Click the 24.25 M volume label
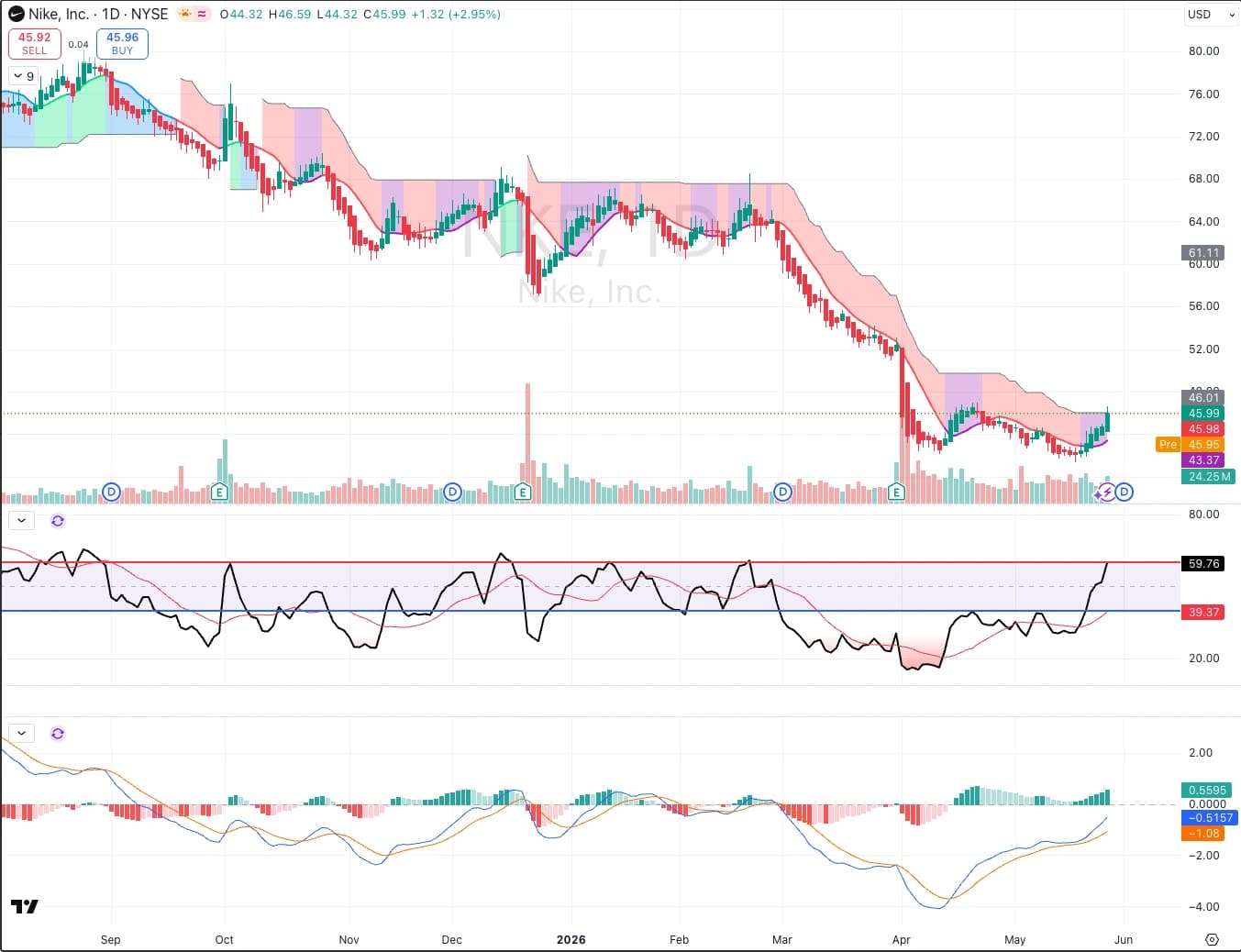 1210,477
